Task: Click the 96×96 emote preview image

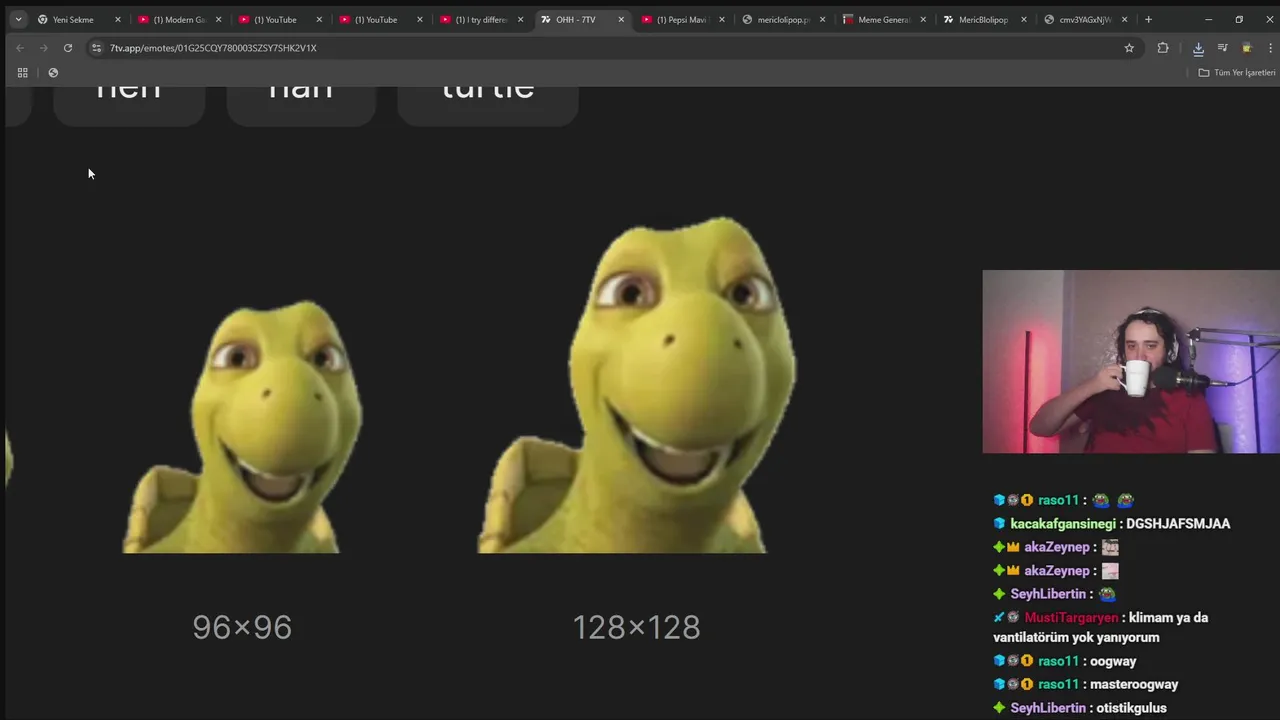Action: coord(242,425)
